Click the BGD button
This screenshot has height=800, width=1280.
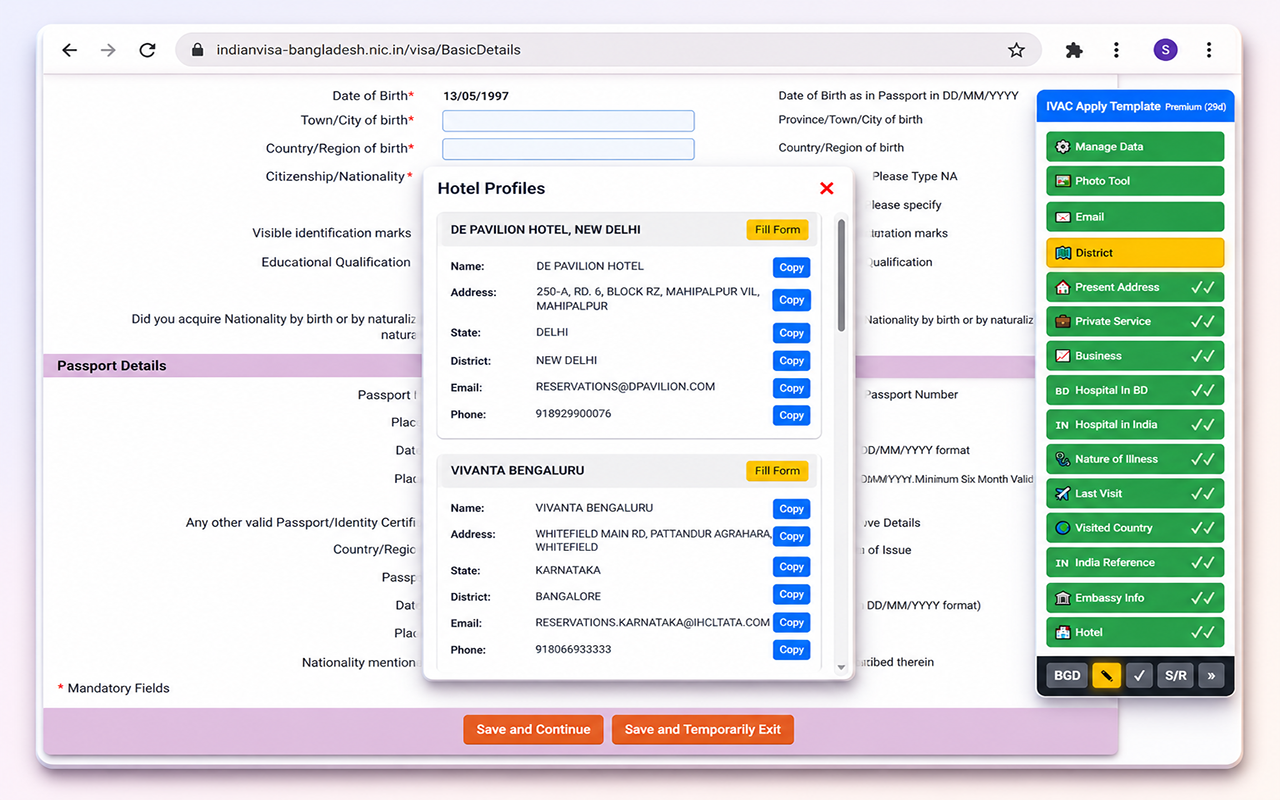1067,675
